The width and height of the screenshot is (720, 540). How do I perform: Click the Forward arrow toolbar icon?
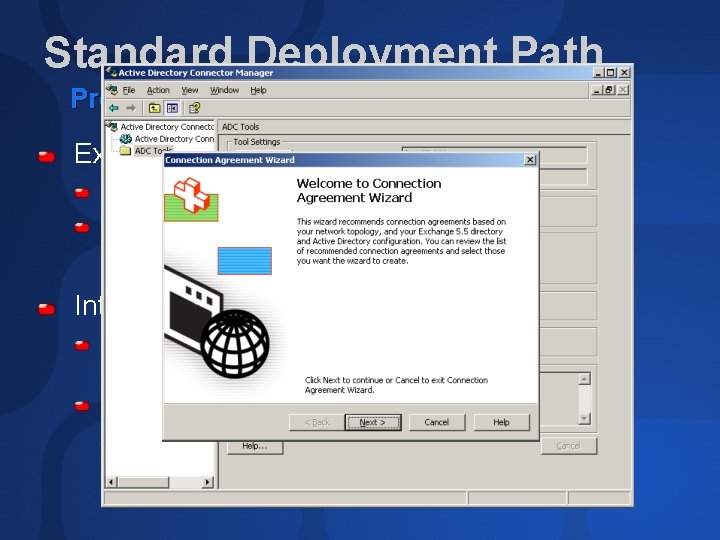pos(131,108)
